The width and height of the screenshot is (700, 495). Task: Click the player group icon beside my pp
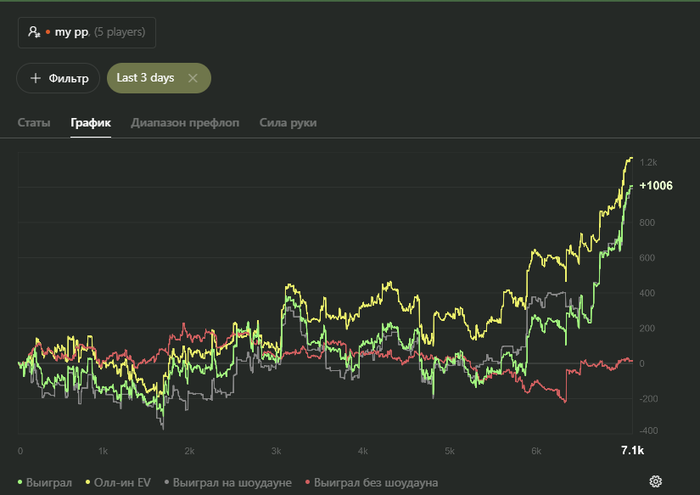34,32
